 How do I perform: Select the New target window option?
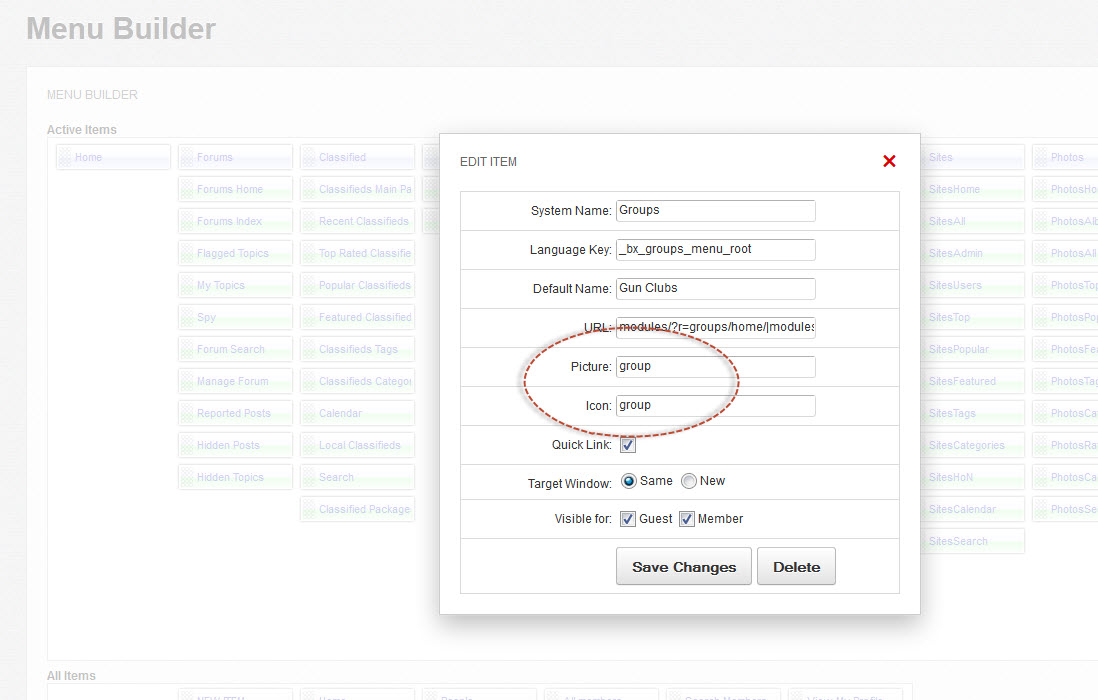tap(689, 481)
